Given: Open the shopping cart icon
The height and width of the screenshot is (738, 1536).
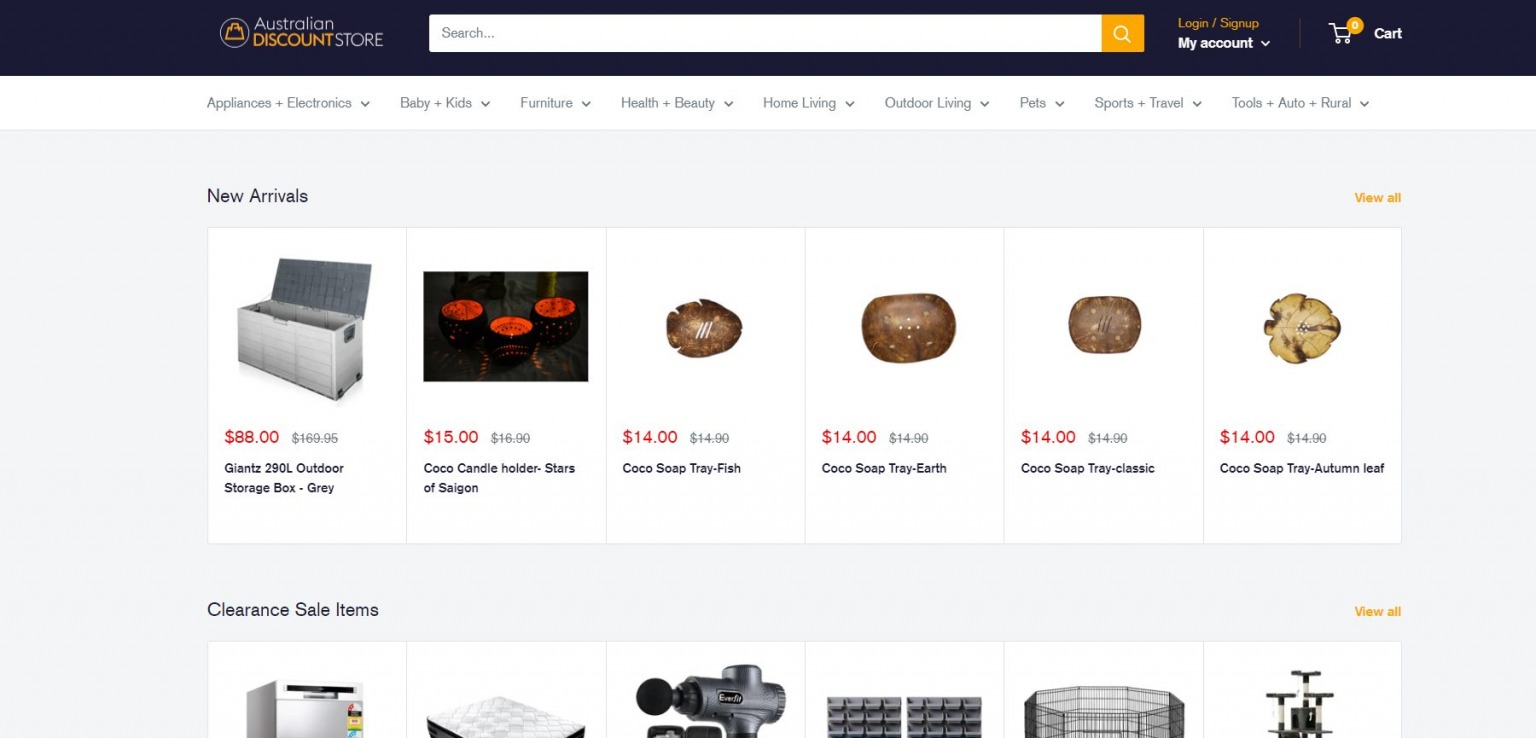Looking at the screenshot, I should point(1343,32).
